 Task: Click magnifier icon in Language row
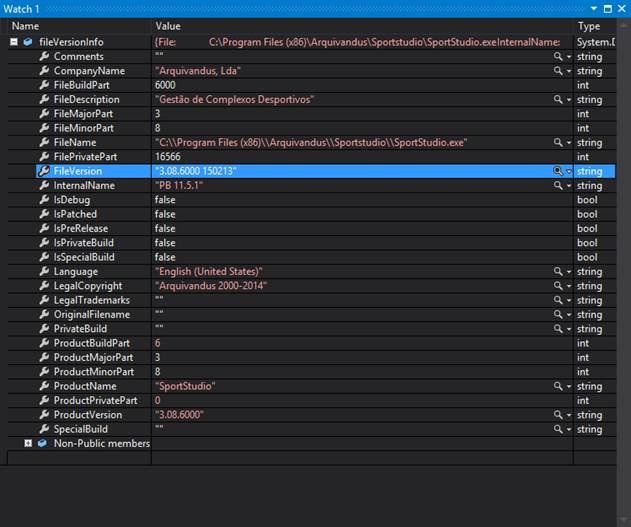[x=558, y=272]
